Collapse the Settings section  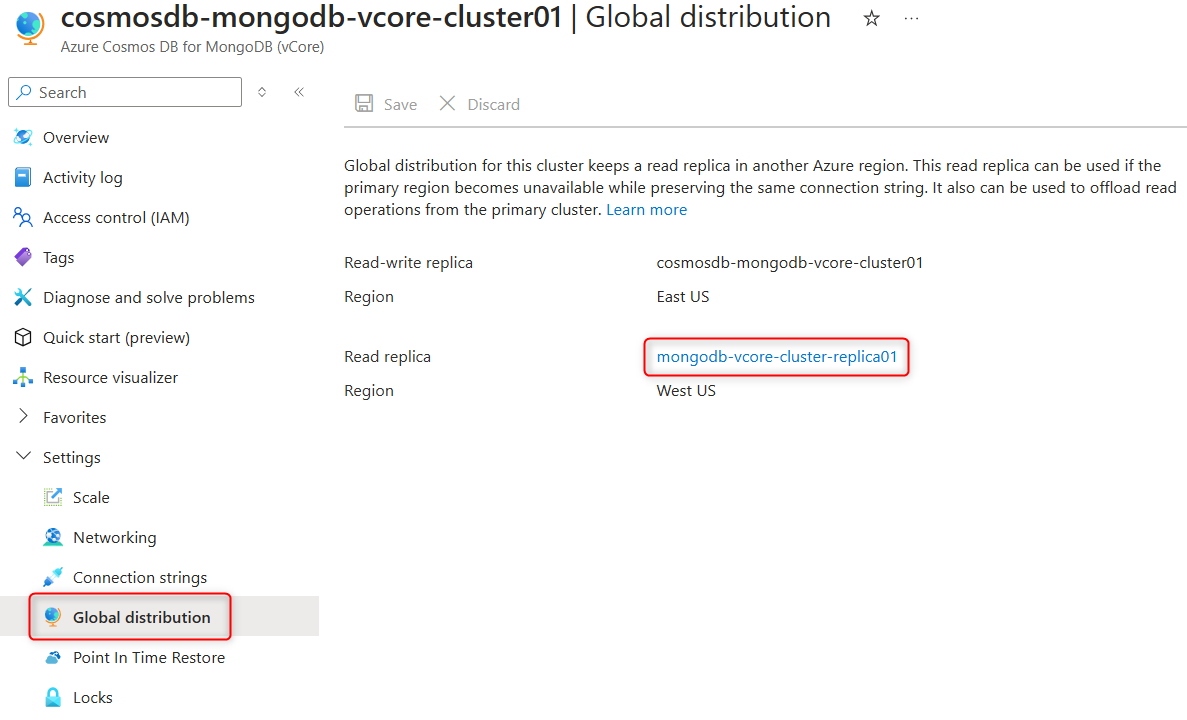22,457
